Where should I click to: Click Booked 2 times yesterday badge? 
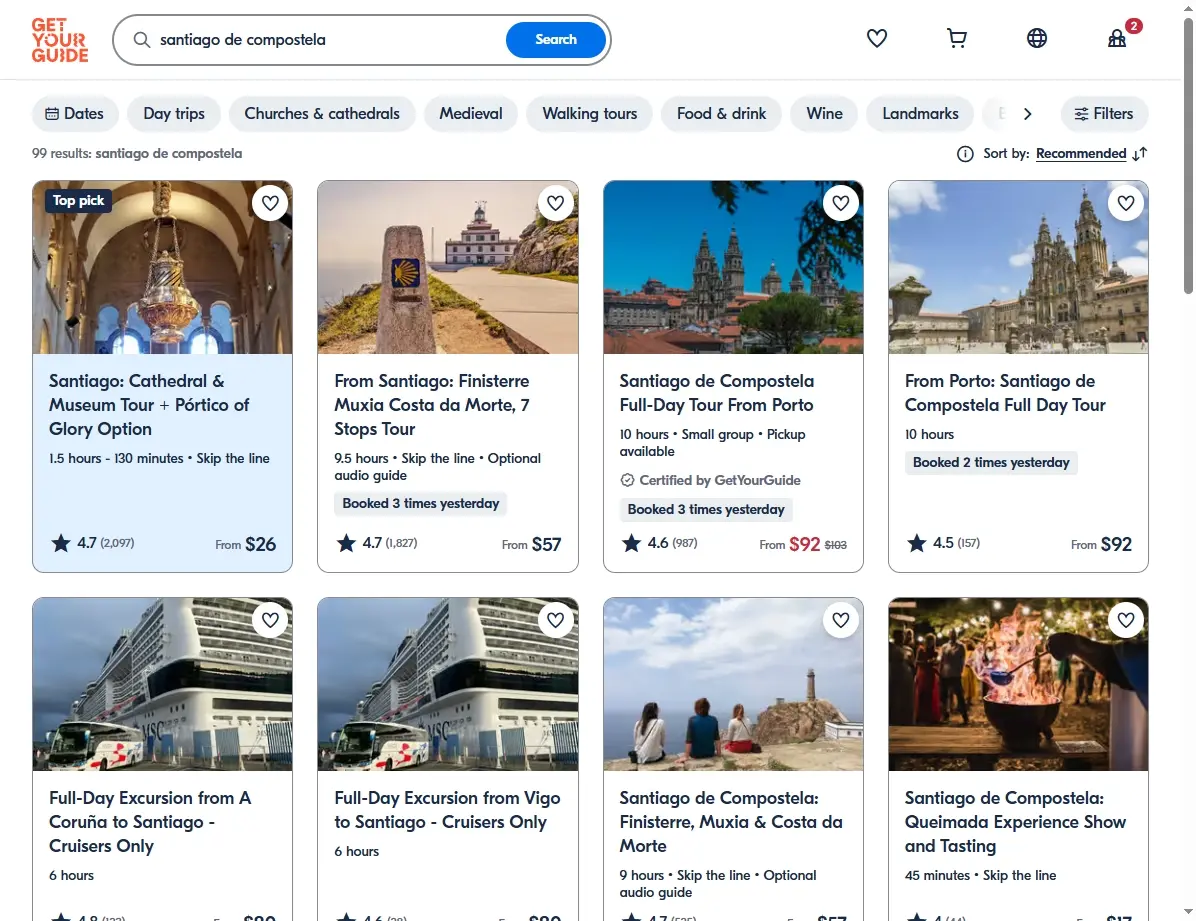[991, 462]
